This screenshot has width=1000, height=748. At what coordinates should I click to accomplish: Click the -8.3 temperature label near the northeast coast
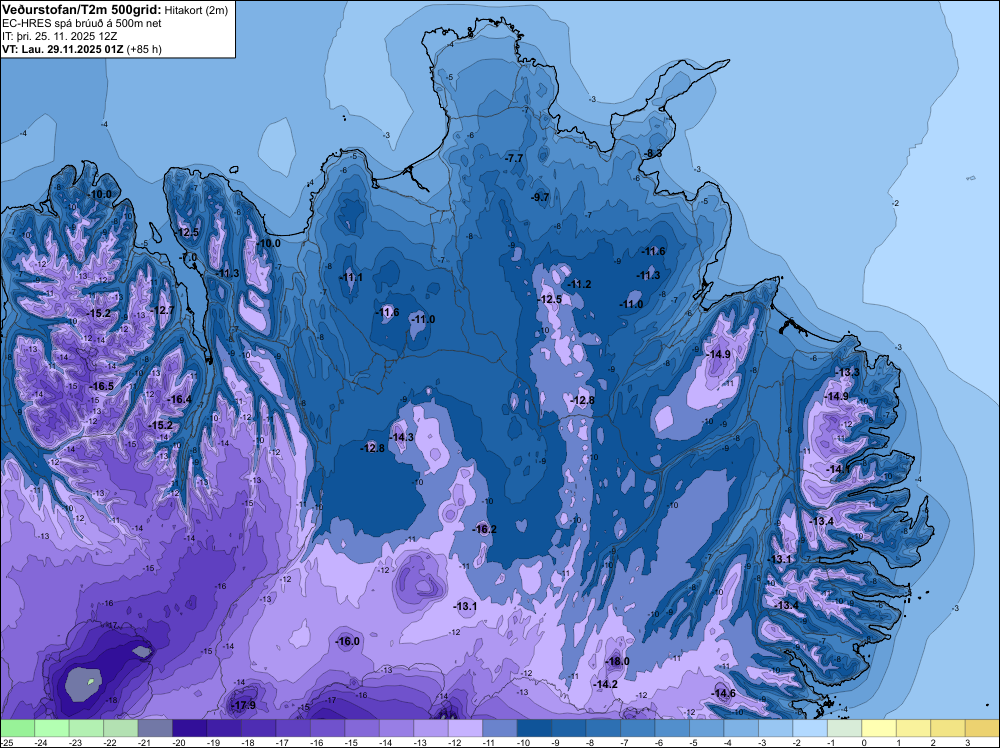tap(652, 154)
